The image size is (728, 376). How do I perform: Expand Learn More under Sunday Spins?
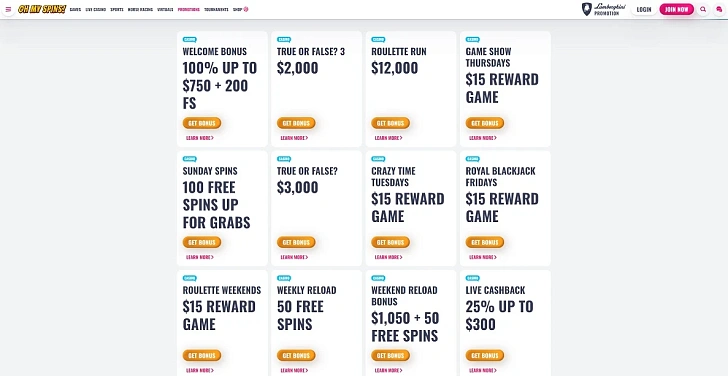(x=200, y=257)
